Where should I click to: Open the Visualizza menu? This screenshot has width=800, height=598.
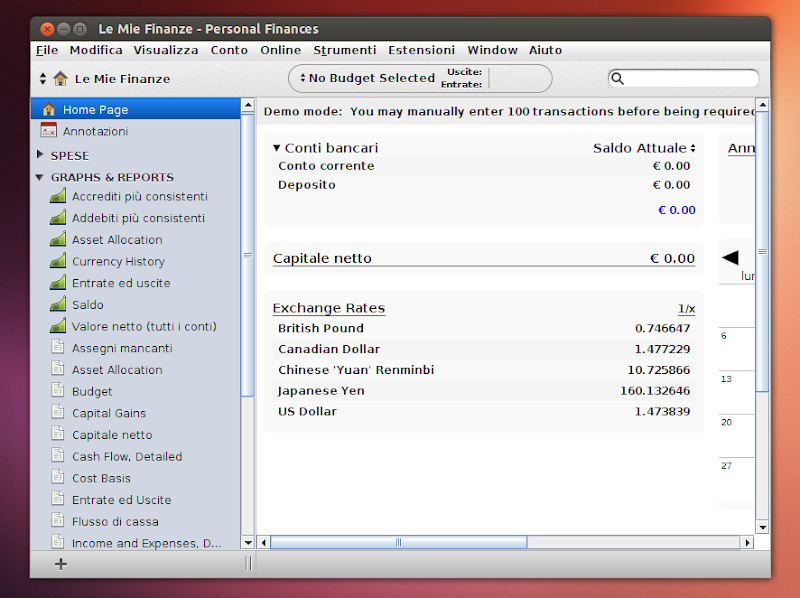(166, 50)
